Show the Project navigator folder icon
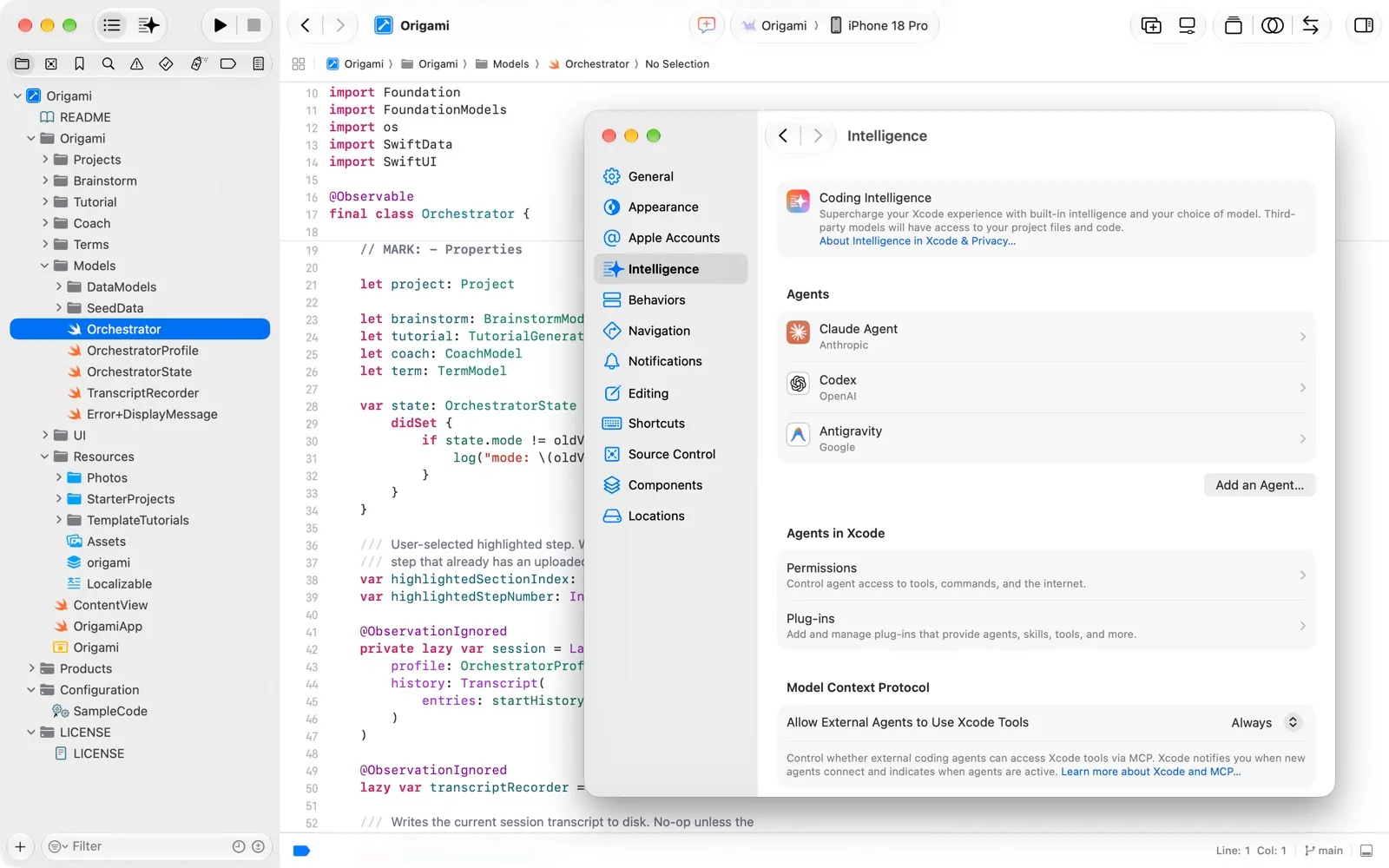This screenshot has width=1389, height=868. coord(23,63)
